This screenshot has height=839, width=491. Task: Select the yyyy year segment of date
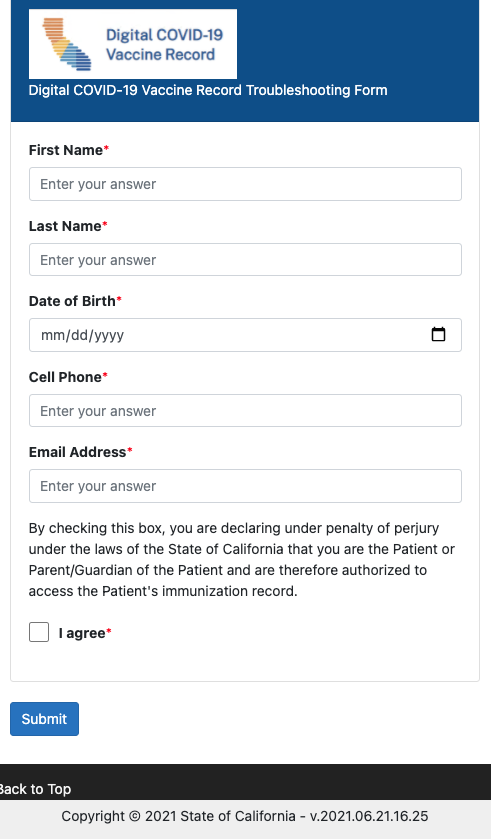pos(109,335)
